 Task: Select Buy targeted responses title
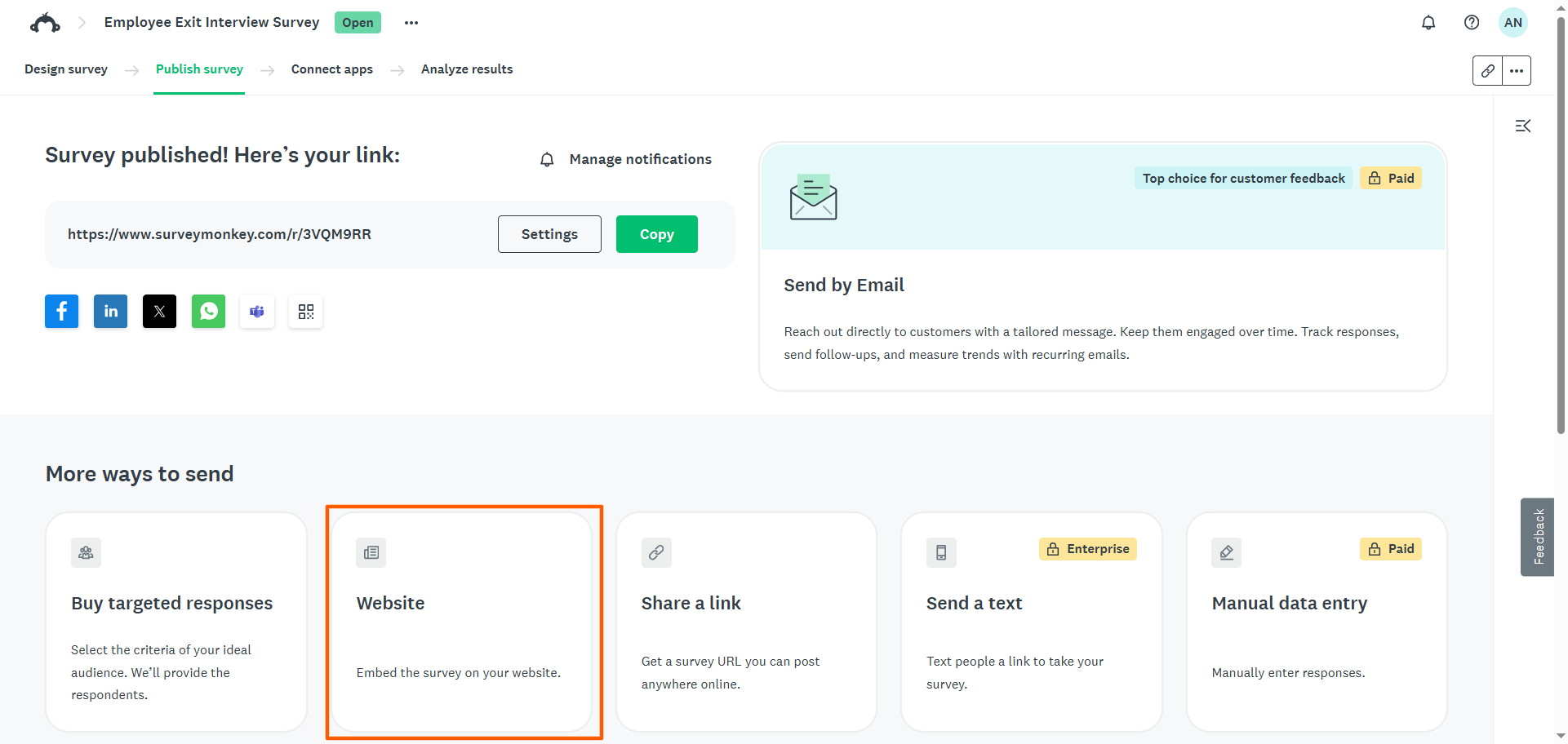click(172, 604)
